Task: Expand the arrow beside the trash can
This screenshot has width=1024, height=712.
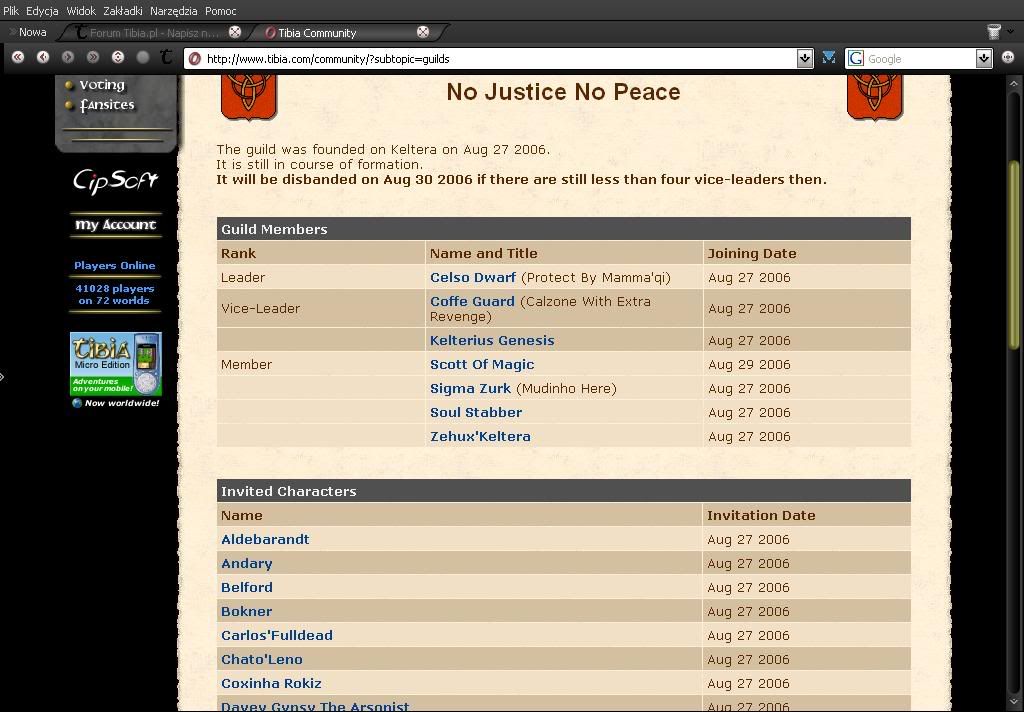Action: pos(1011,31)
